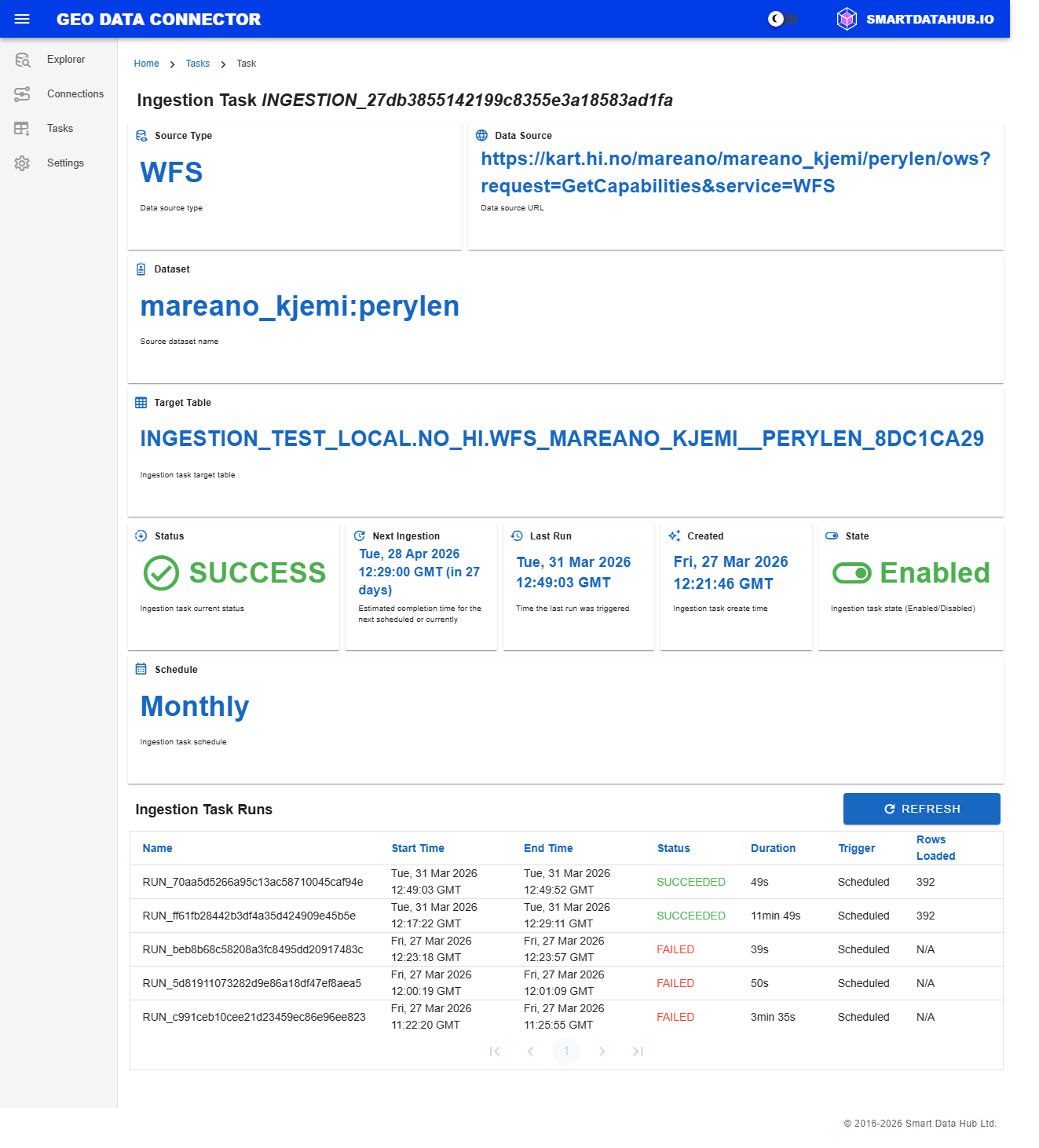The image size is (1039, 1148).
Task: Sort runs by Rows Loaded column
Action: pyautogui.click(x=936, y=848)
